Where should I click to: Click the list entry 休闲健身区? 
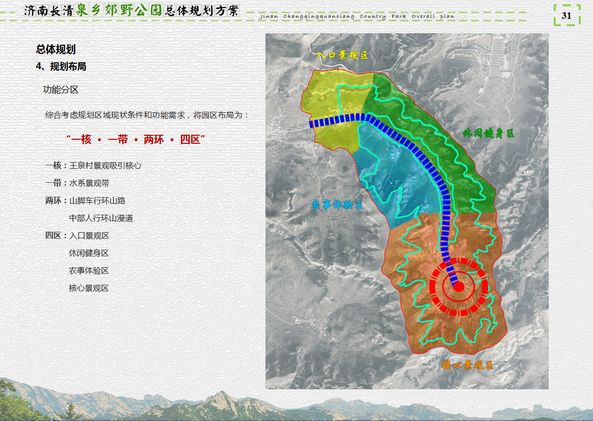pyautogui.click(x=88, y=253)
